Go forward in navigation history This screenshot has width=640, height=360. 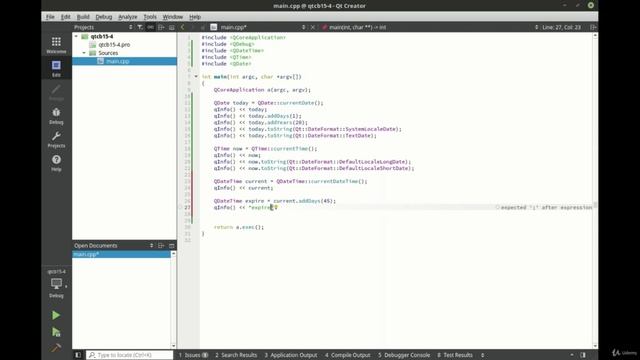click(x=192, y=27)
